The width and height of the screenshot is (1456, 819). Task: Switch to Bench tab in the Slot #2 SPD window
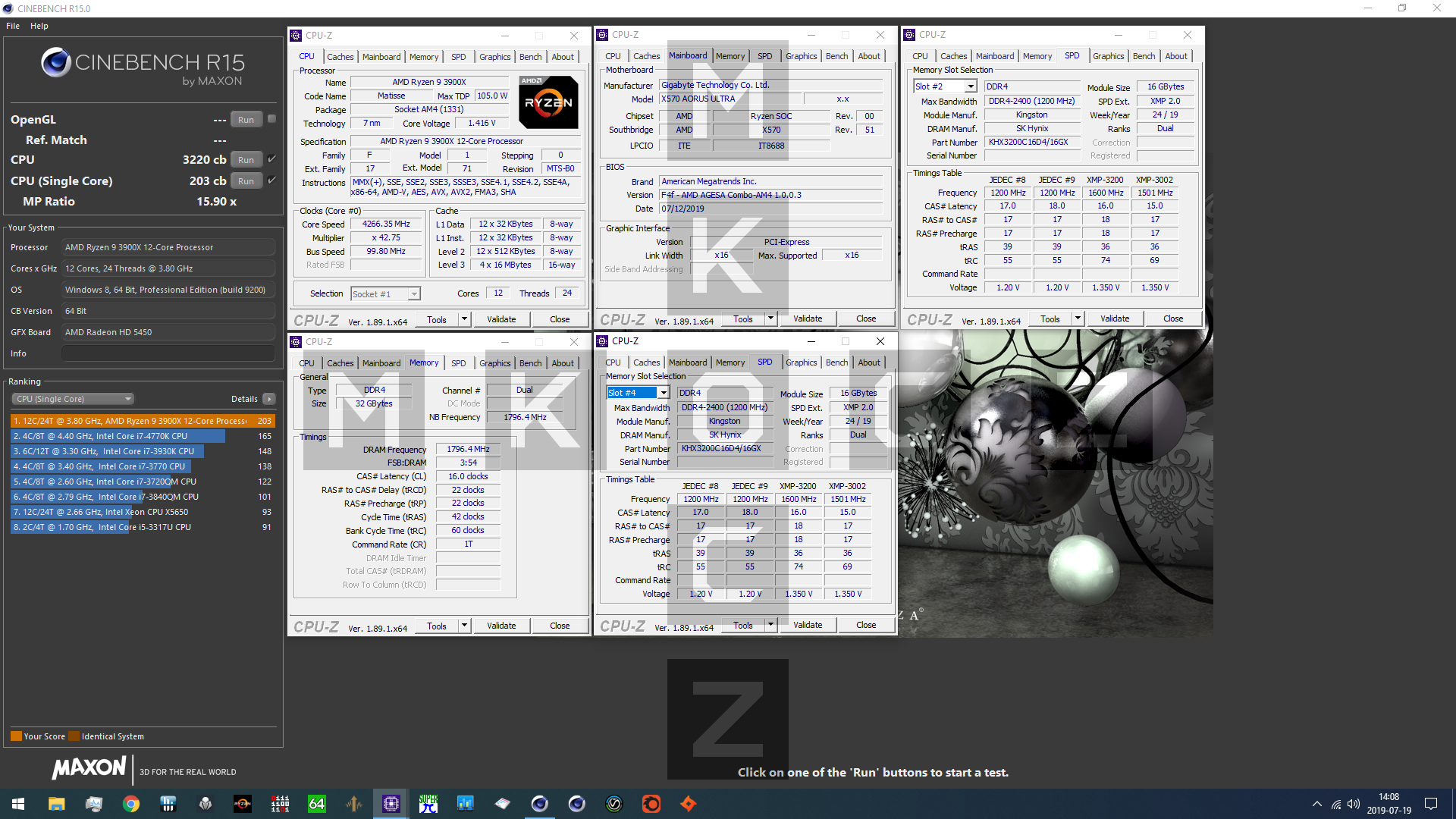[x=1144, y=56]
